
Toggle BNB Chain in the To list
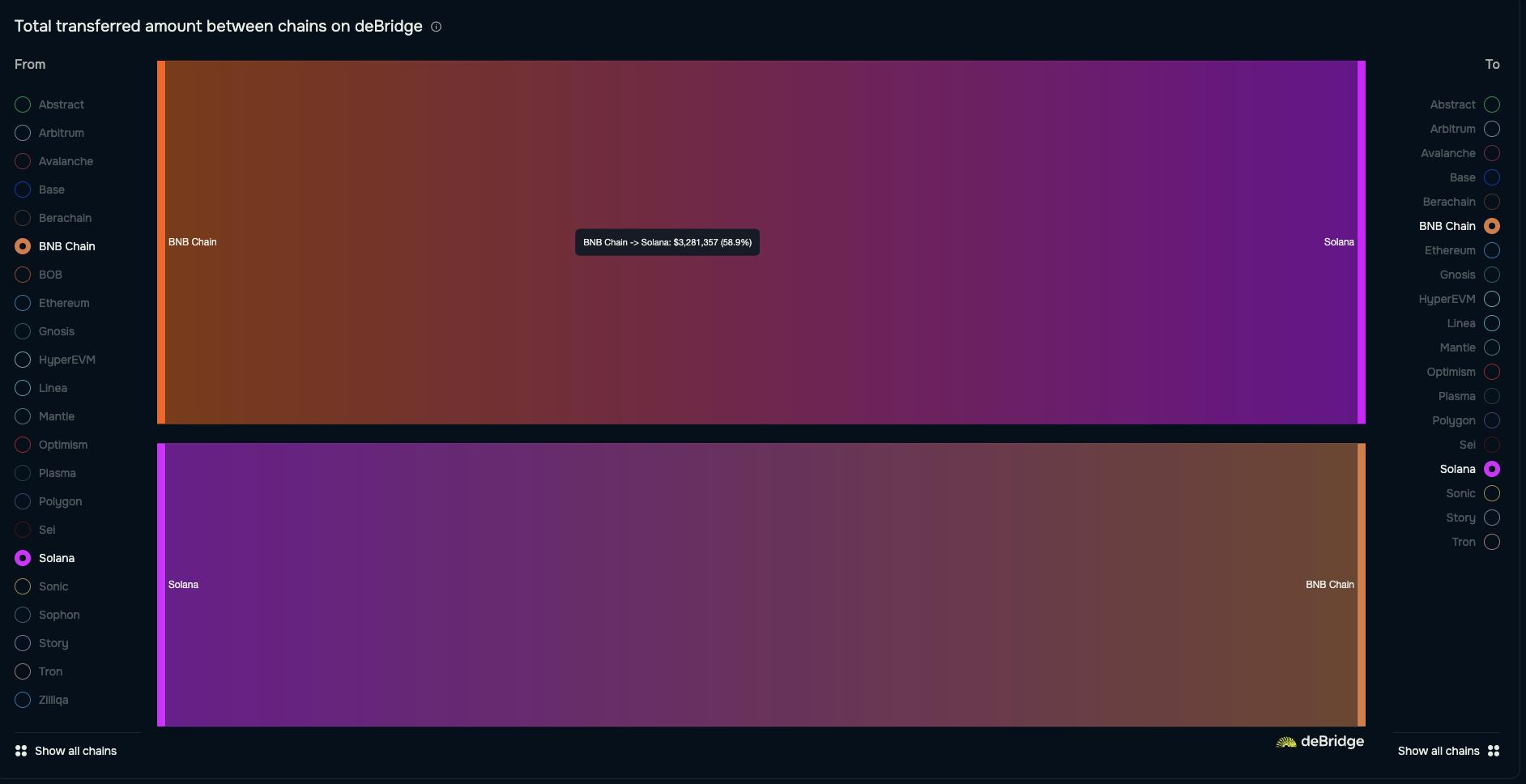(x=1491, y=226)
